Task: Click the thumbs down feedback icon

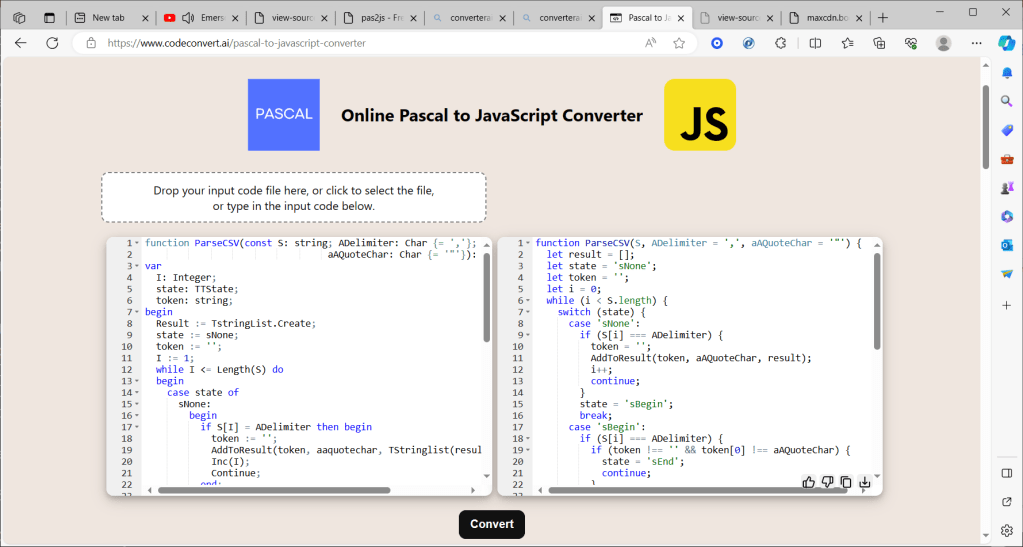Action: coord(828,482)
